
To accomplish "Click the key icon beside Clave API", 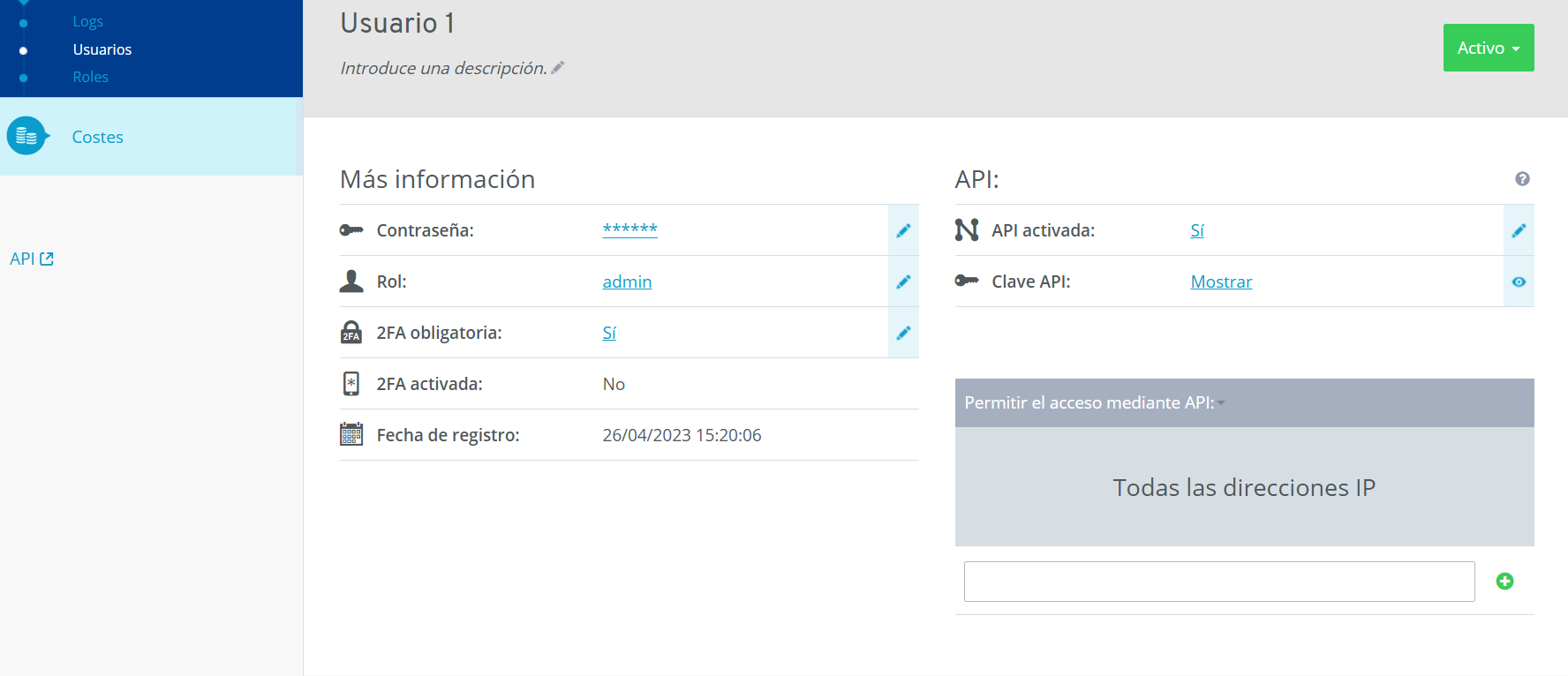I will pos(967,281).
